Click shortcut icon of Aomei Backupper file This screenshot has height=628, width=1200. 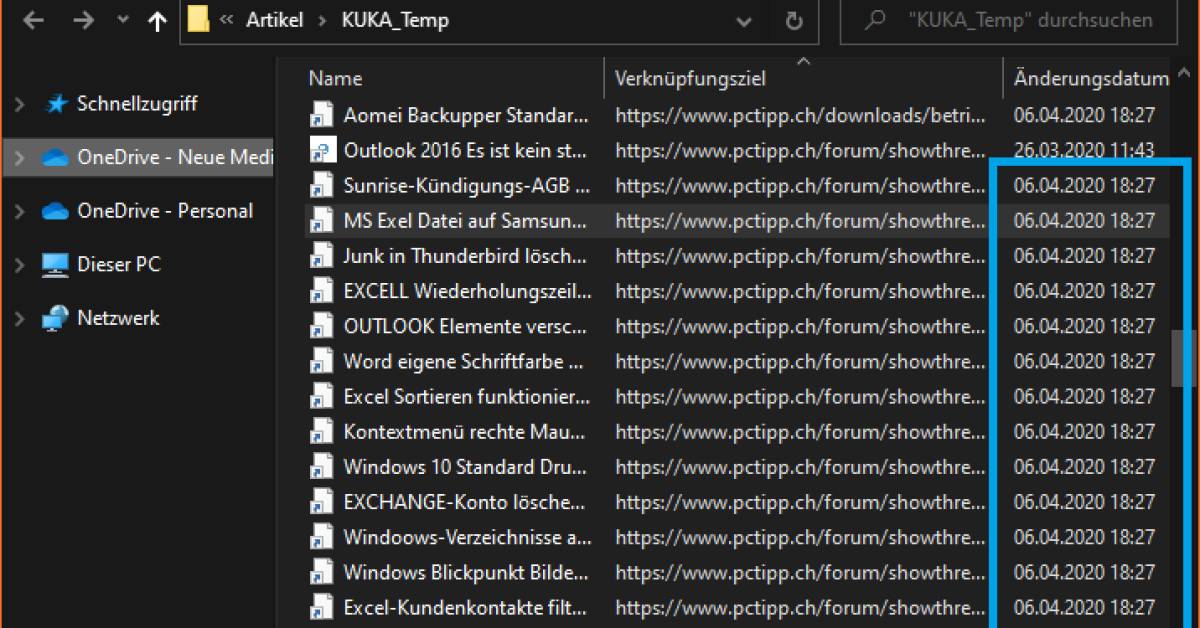pos(321,115)
